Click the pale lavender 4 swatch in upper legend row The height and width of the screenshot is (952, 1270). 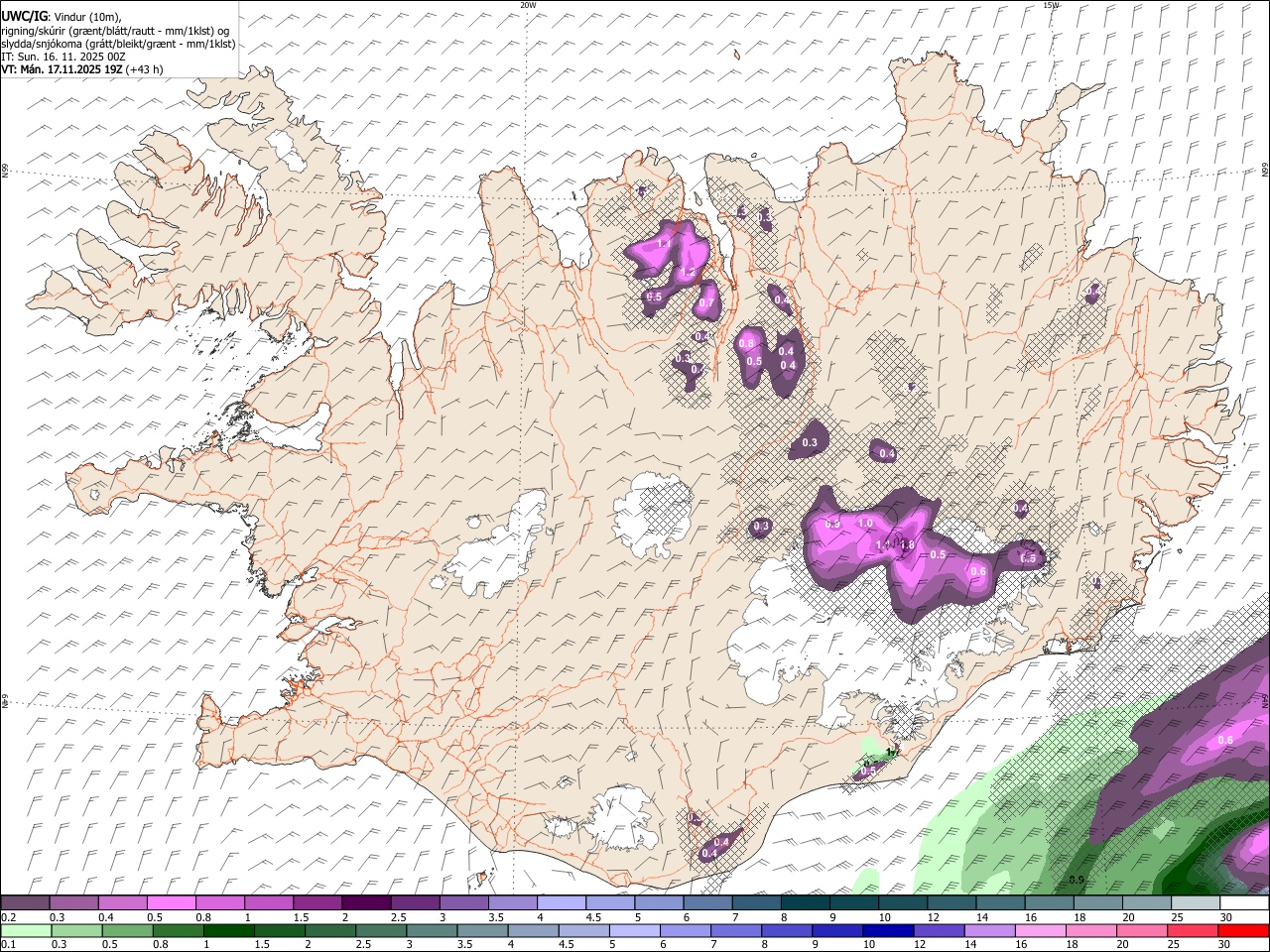pyautogui.click(x=562, y=902)
